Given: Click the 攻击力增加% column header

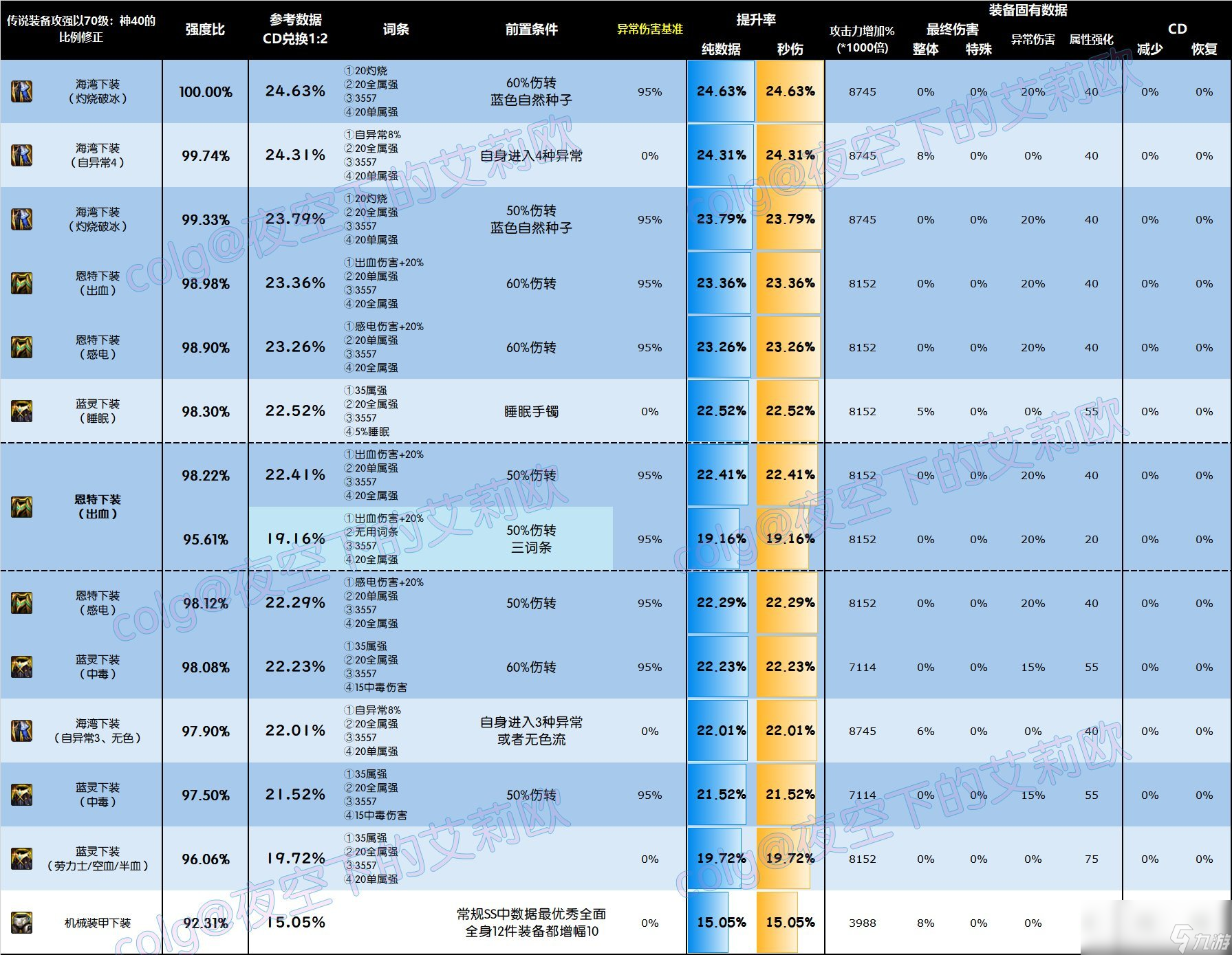Looking at the screenshot, I should (862, 39).
